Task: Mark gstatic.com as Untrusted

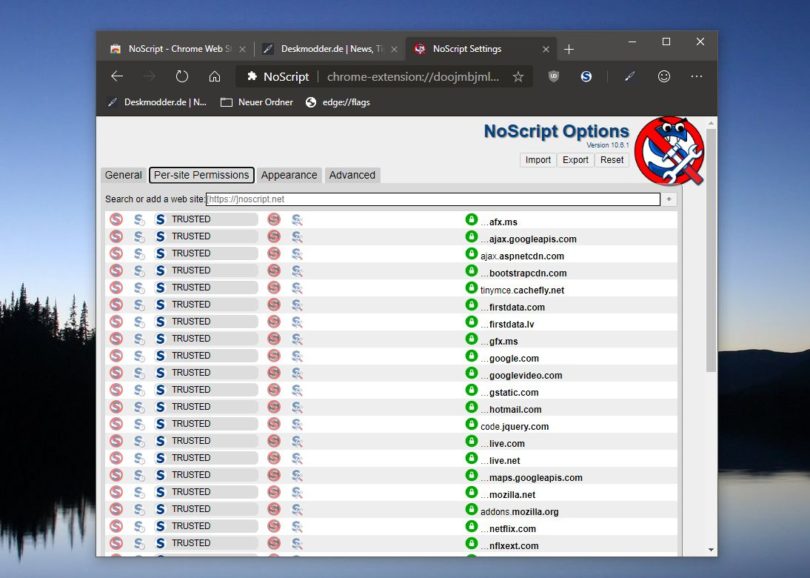Action: (274, 390)
